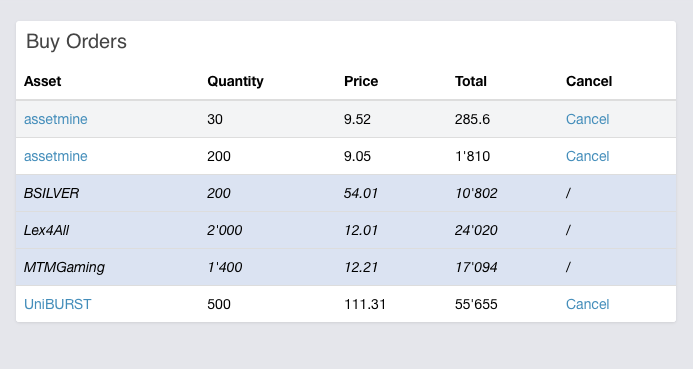Open the UniBURST asset link
Image resolution: width=693 pixels, height=369 pixels.
click(57, 304)
